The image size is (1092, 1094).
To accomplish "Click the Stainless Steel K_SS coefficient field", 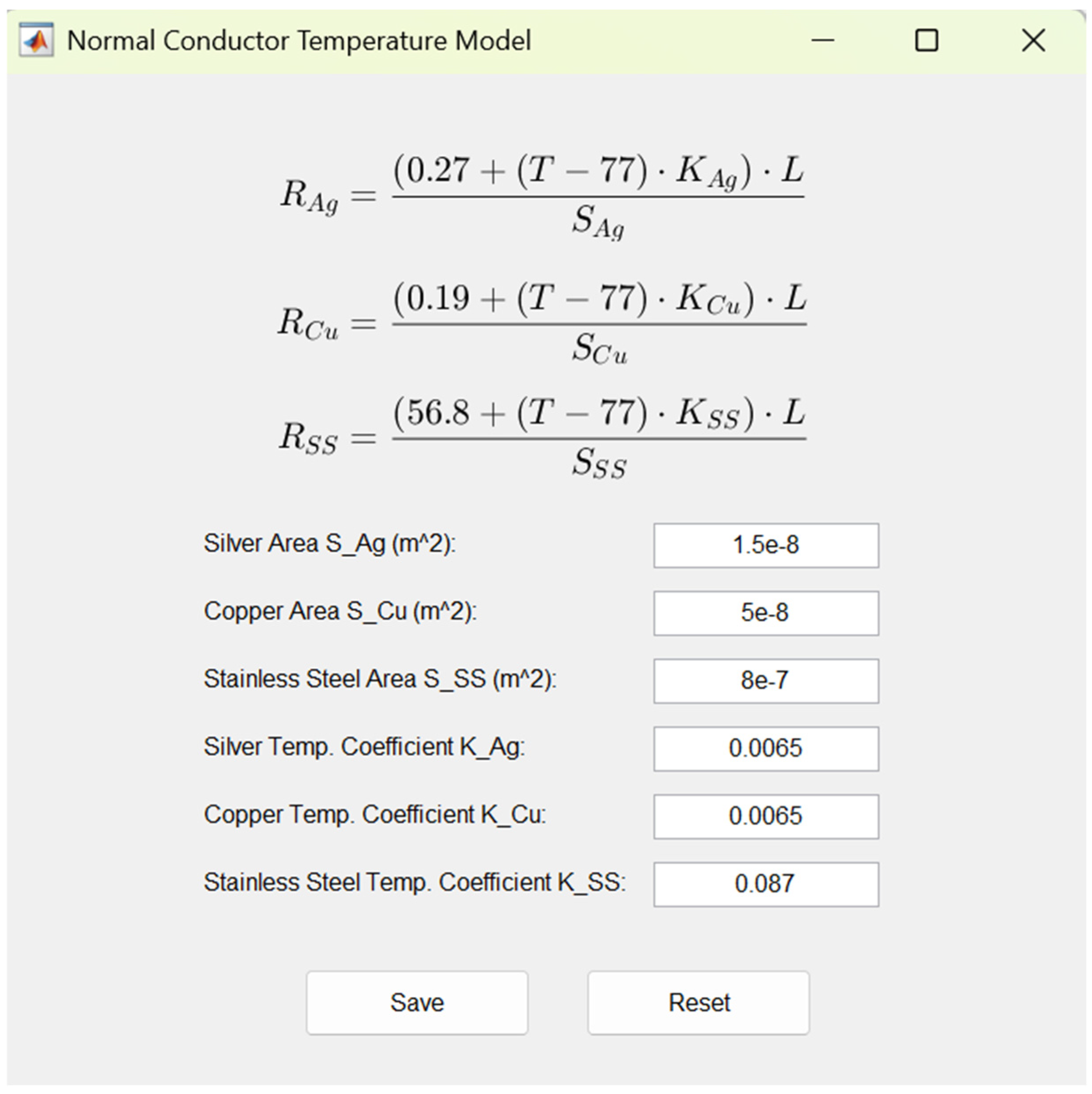I will pos(766,884).
